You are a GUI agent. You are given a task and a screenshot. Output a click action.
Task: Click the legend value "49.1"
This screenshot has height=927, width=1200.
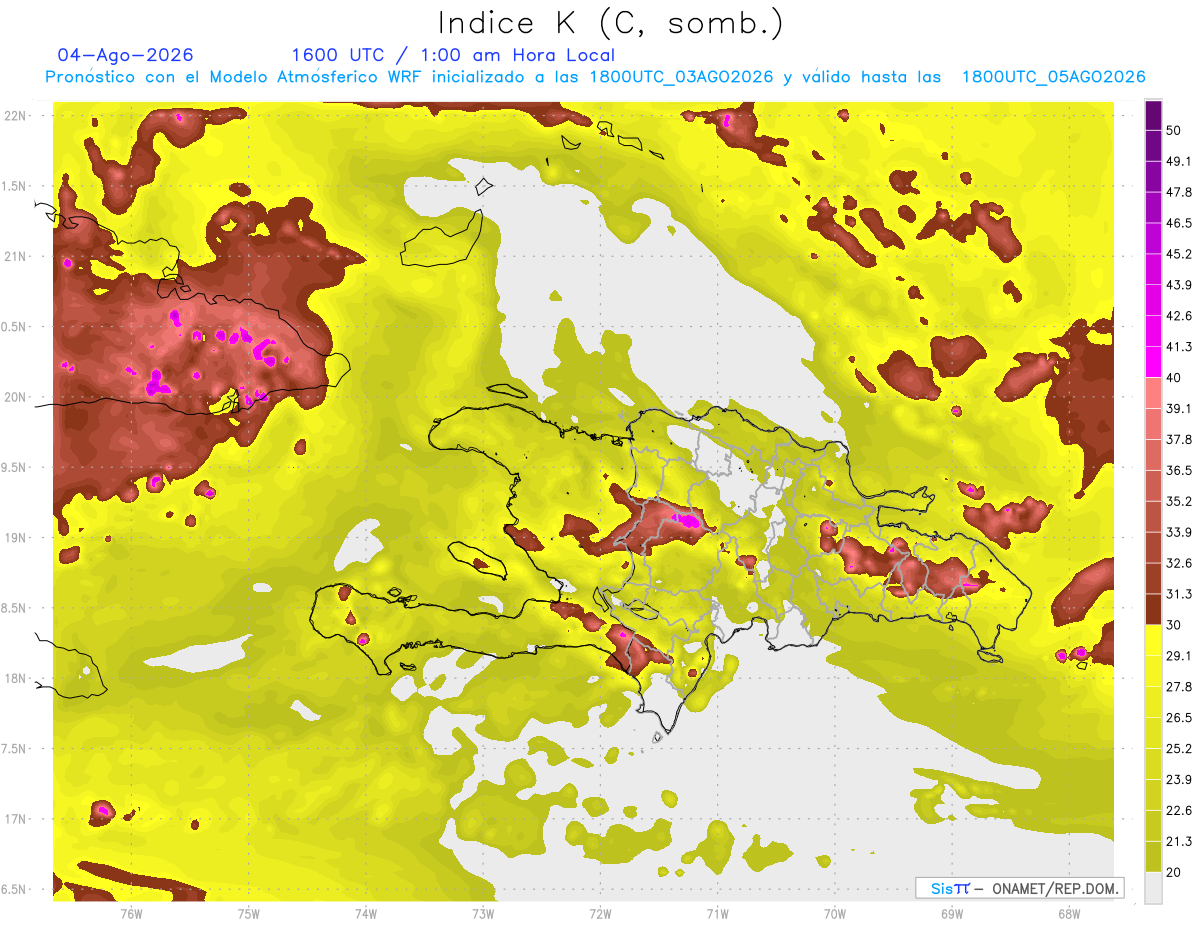1180,161
